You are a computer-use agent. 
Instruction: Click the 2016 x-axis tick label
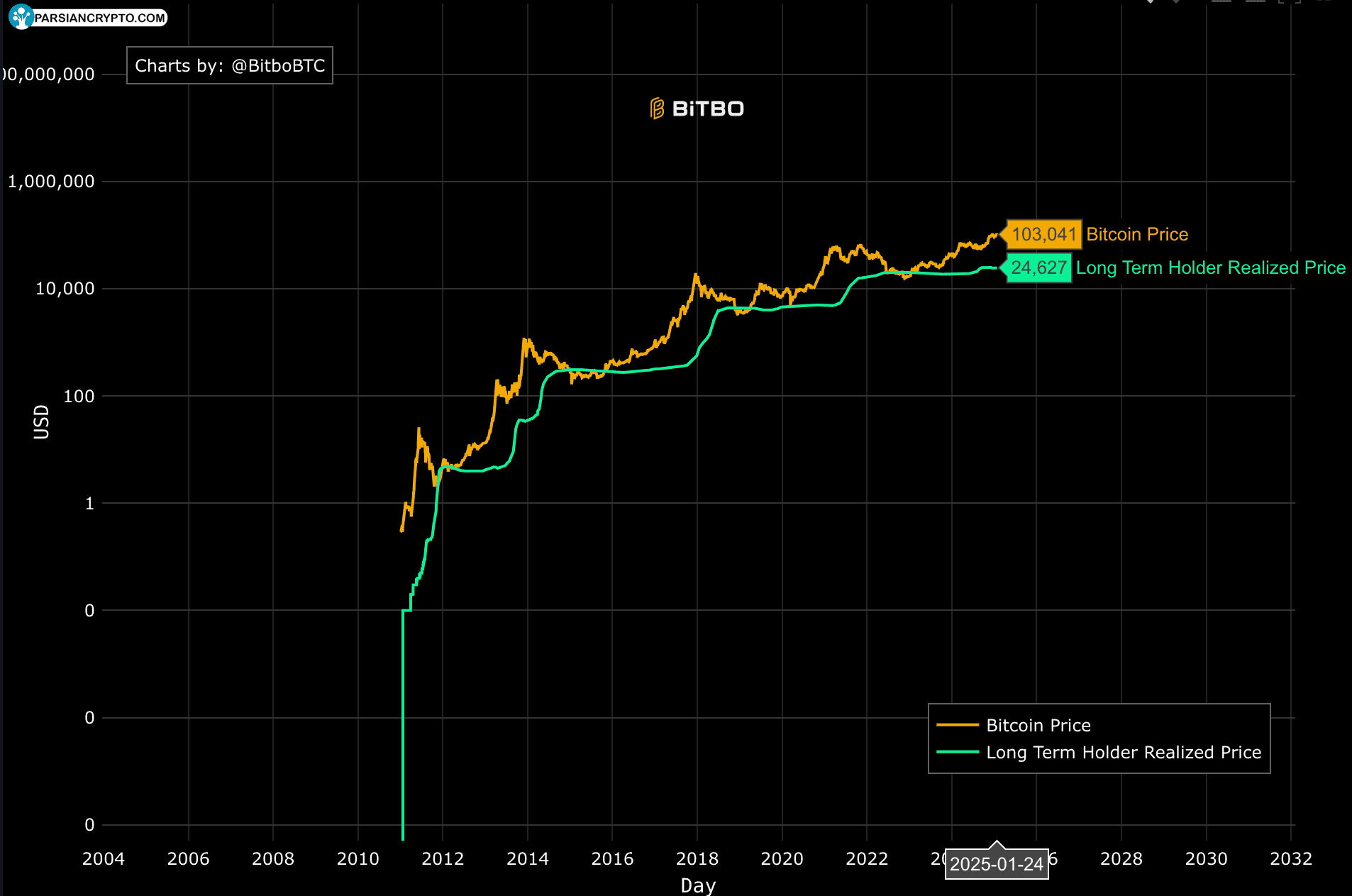[612, 858]
